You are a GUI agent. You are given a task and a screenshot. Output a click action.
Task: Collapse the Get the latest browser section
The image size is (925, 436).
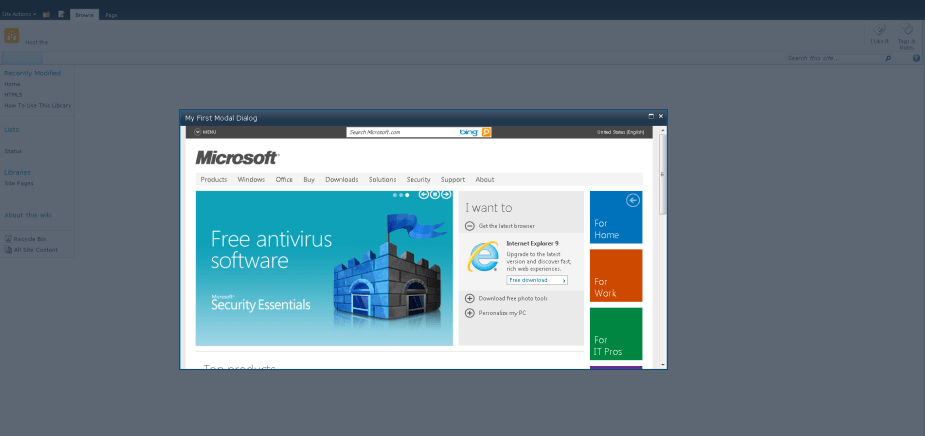[x=470, y=226]
